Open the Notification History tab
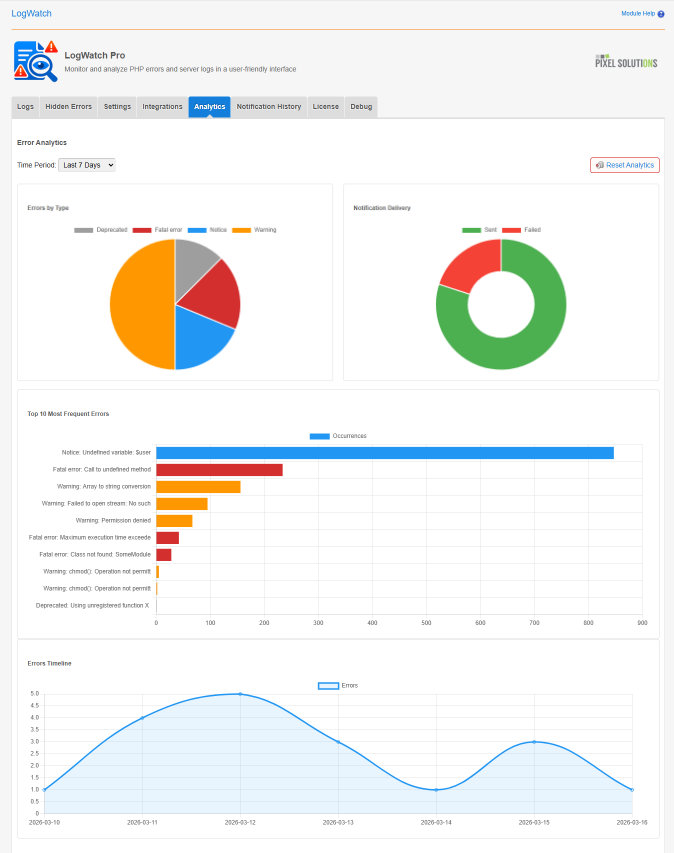The image size is (674, 853). tap(268, 107)
